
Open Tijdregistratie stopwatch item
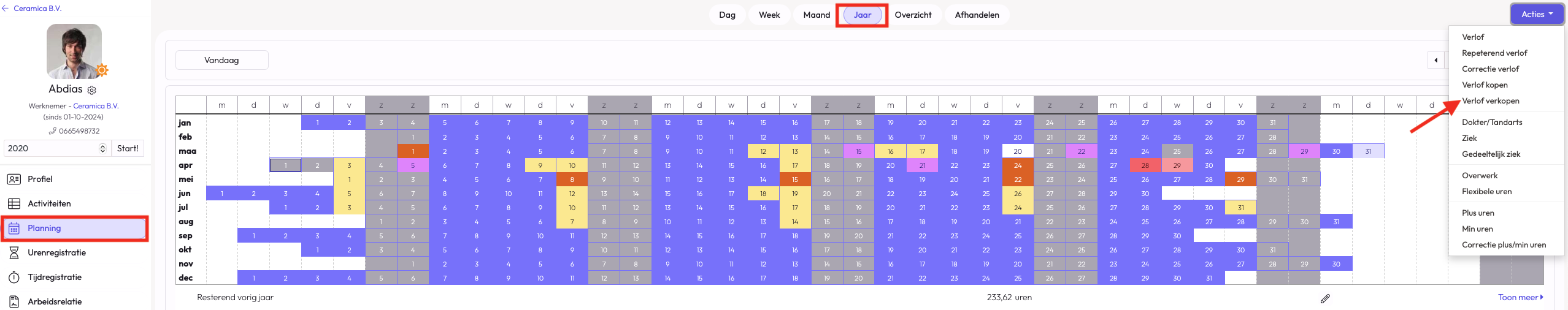pyautogui.click(x=54, y=277)
